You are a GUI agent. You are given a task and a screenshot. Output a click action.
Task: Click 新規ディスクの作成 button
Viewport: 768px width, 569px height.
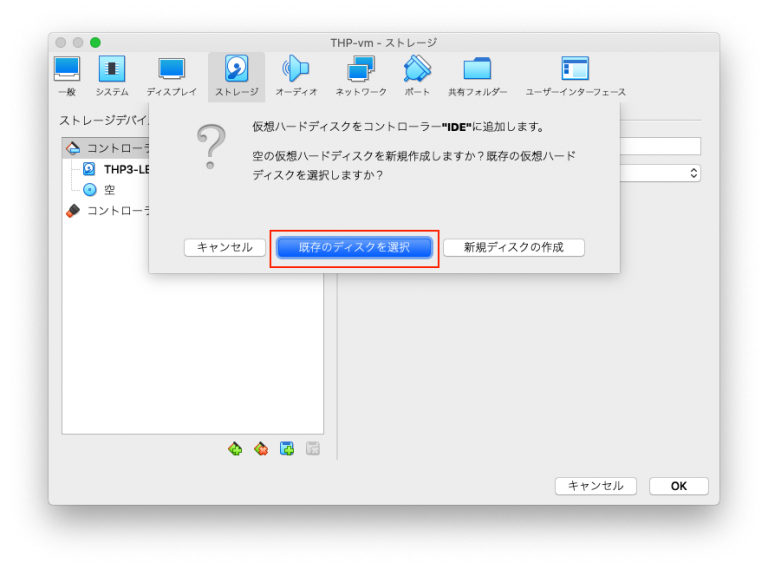coord(514,247)
